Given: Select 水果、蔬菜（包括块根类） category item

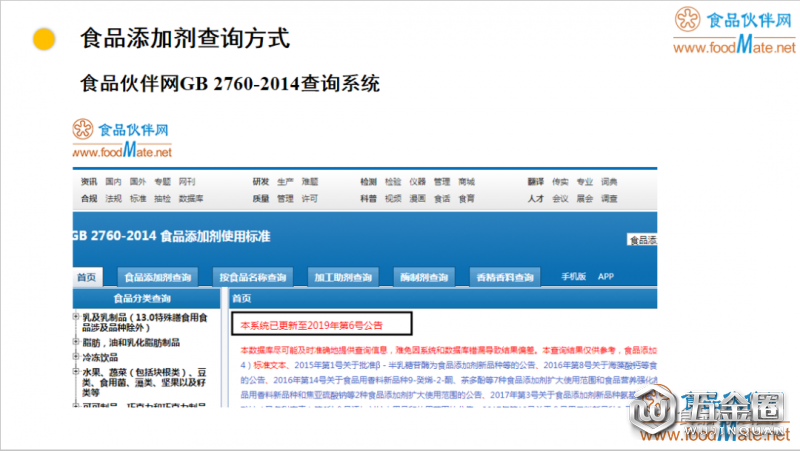Looking at the screenshot, I should [144, 382].
